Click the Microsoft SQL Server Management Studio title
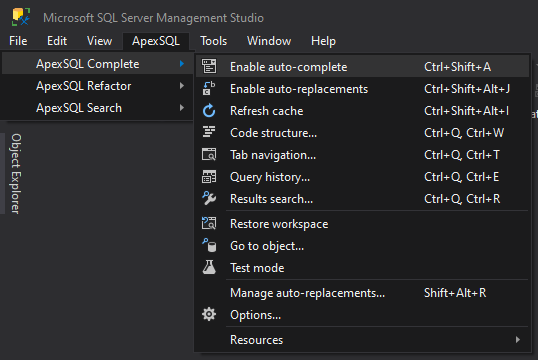Image resolution: width=538 pixels, height=360 pixels. (153, 18)
